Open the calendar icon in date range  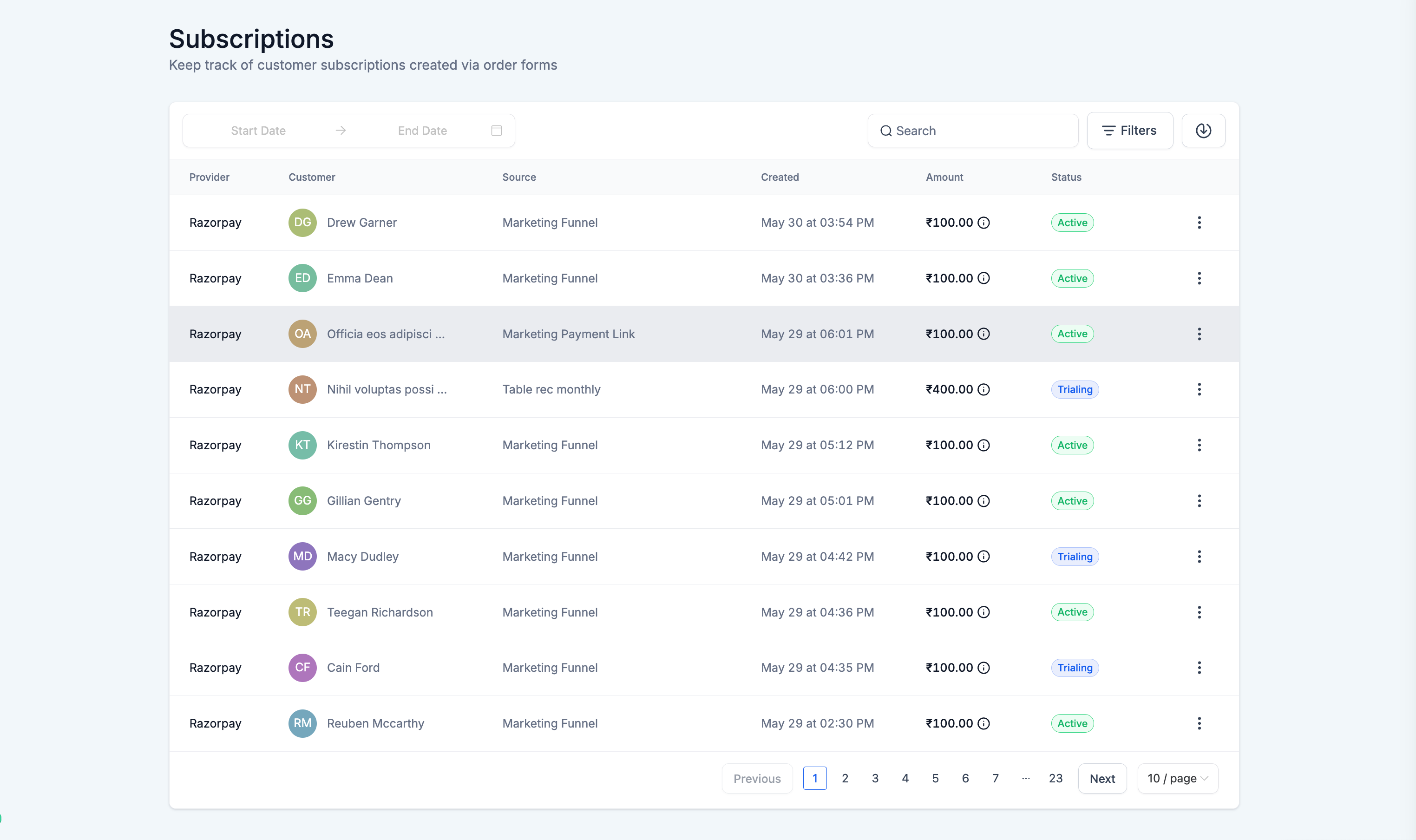coord(496,131)
